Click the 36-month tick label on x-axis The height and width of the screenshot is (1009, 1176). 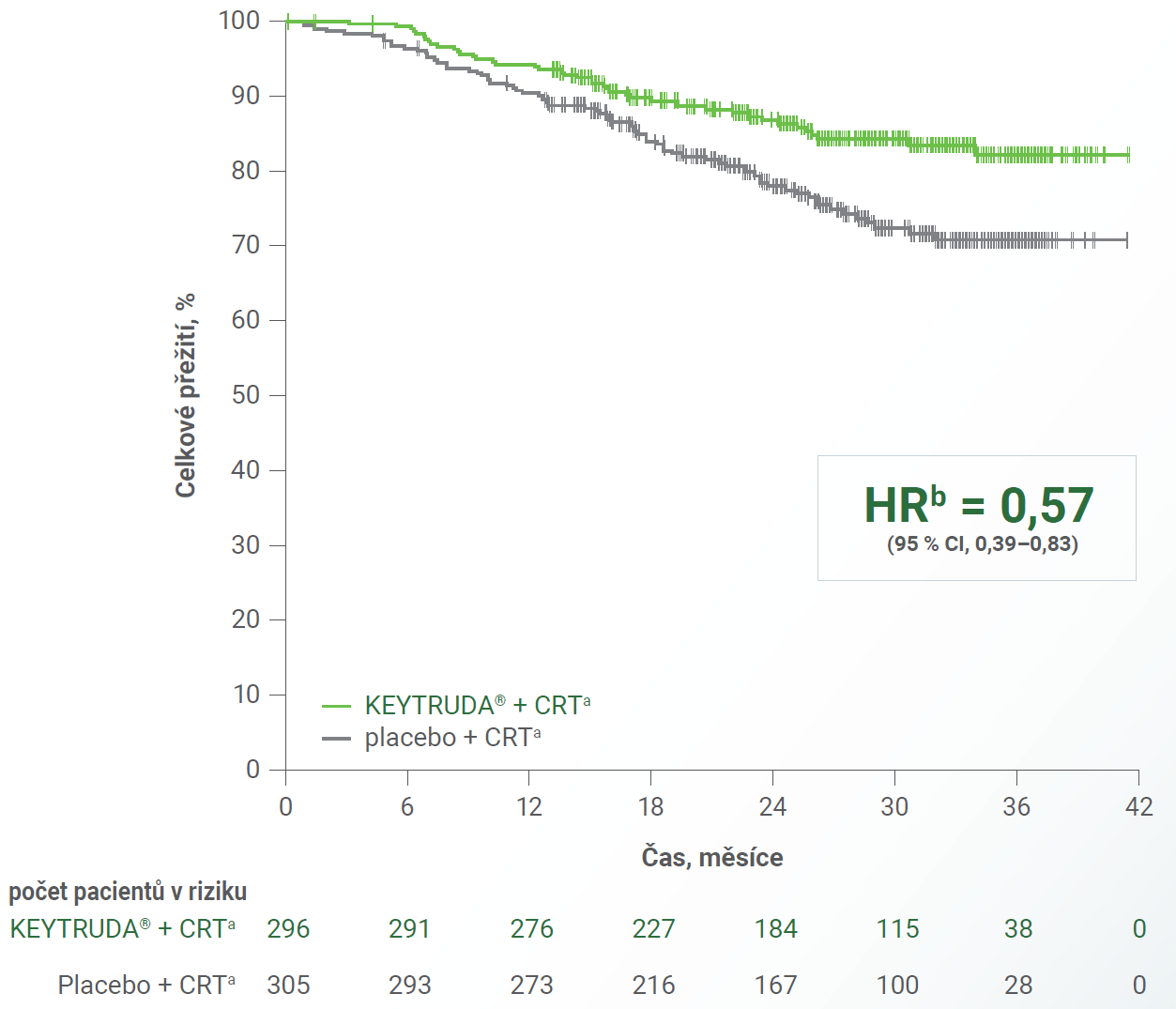click(x=1016, y=807)
